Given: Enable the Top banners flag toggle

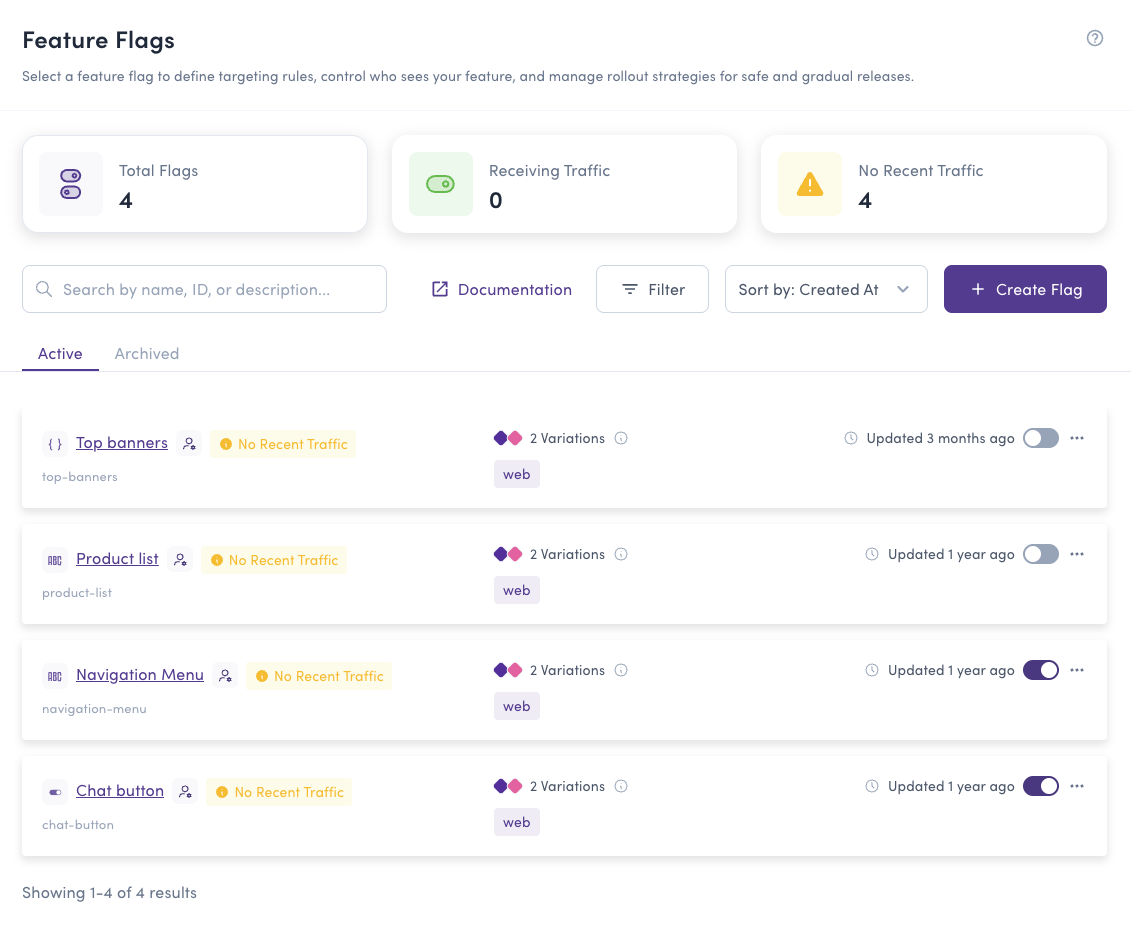Looking at the screenshot, I should click(1040, 438).
